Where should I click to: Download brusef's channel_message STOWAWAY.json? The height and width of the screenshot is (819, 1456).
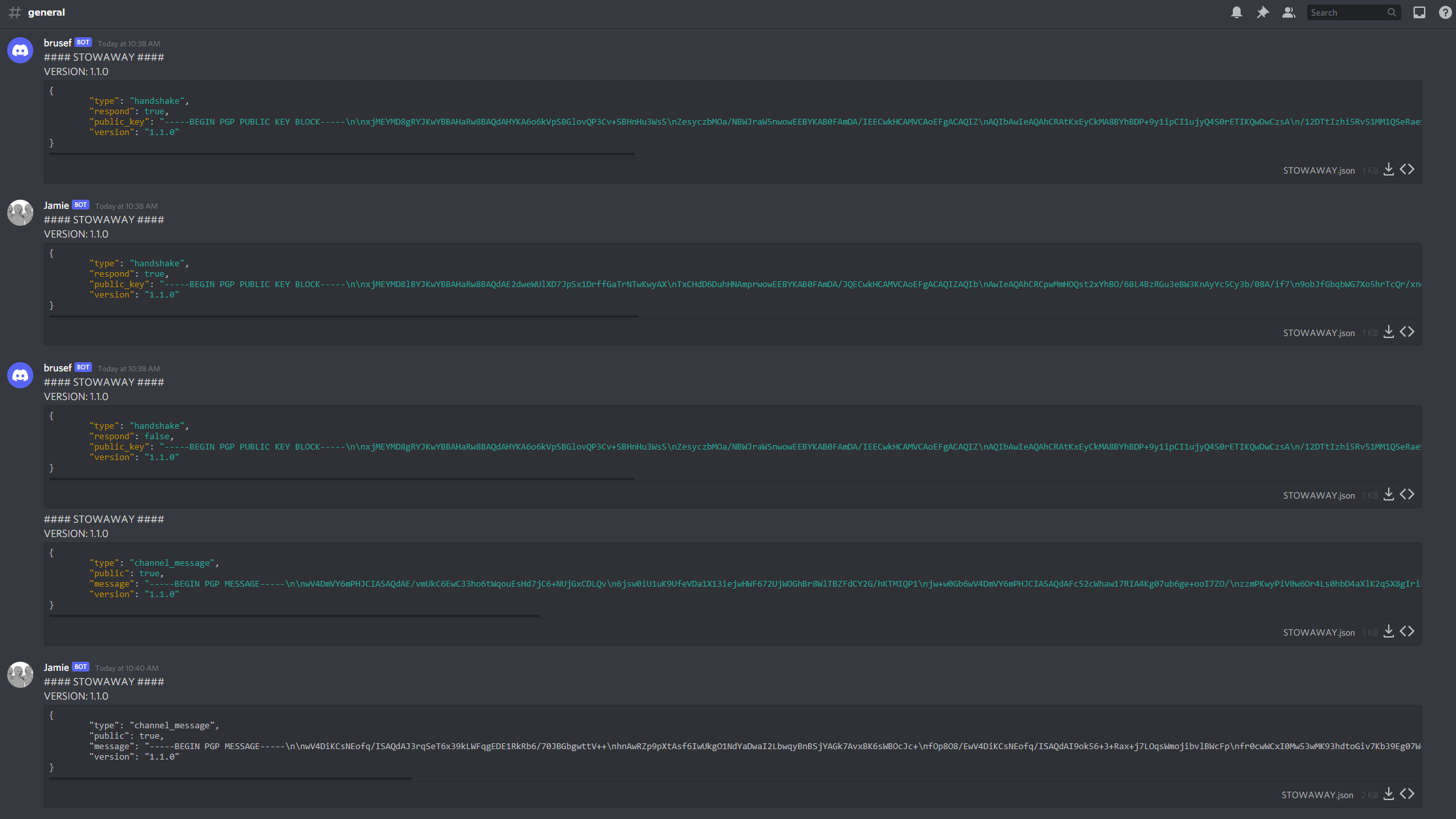click(1388, 632)
